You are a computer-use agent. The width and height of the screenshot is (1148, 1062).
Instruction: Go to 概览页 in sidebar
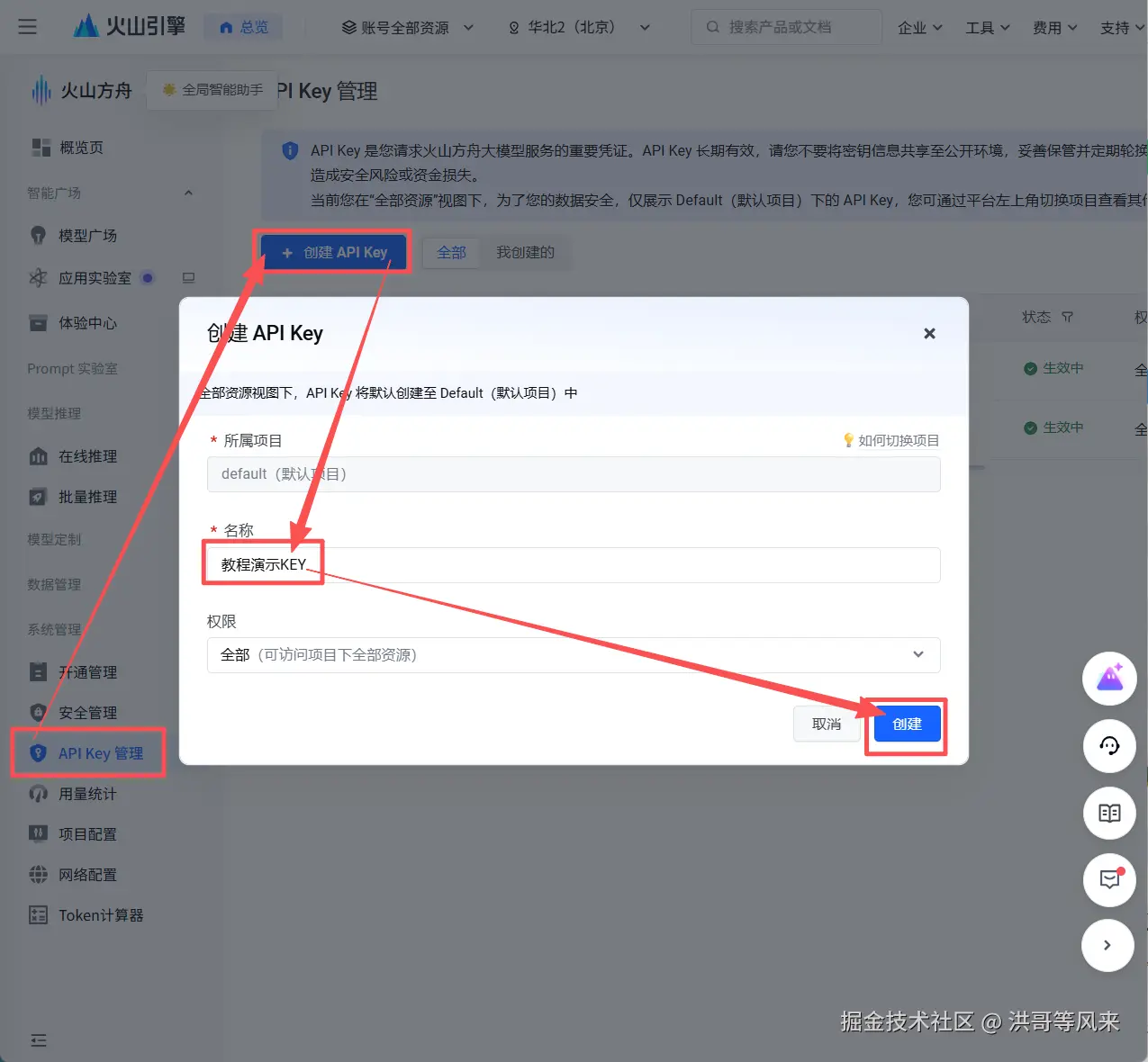[x=81, y=148]
